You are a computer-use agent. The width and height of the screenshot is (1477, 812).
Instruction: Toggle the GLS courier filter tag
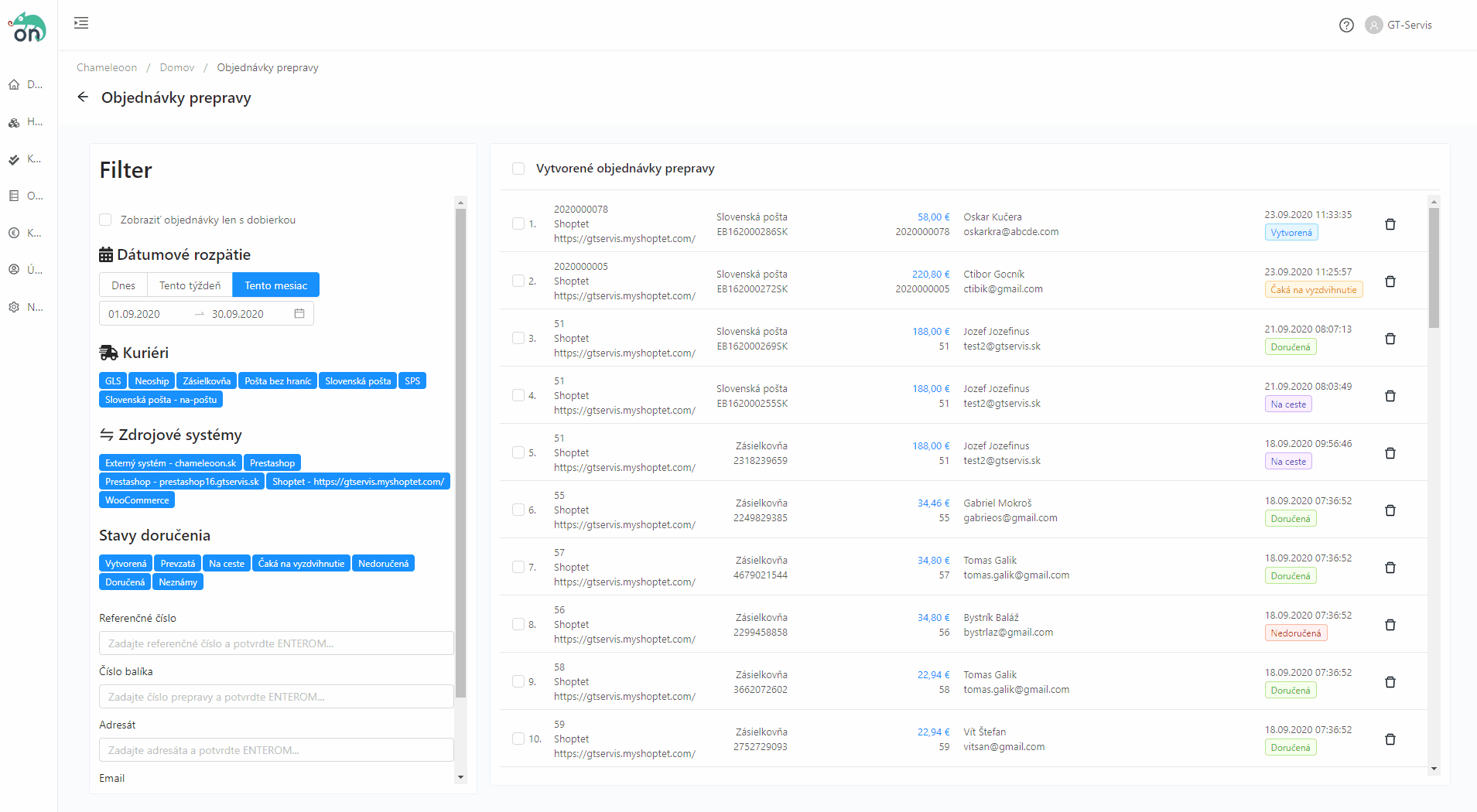click(113, 381)
